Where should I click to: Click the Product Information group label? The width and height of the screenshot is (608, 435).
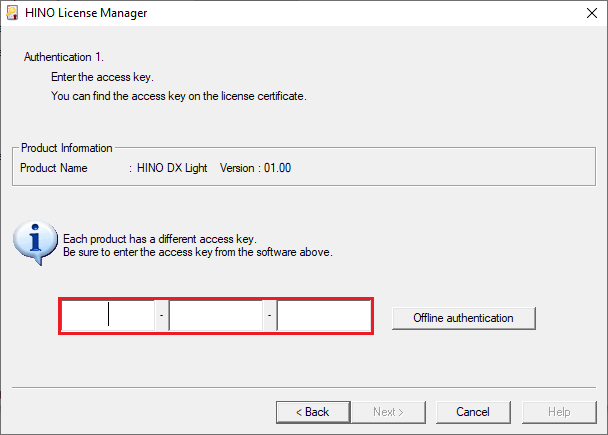click(x=67, y=148)
